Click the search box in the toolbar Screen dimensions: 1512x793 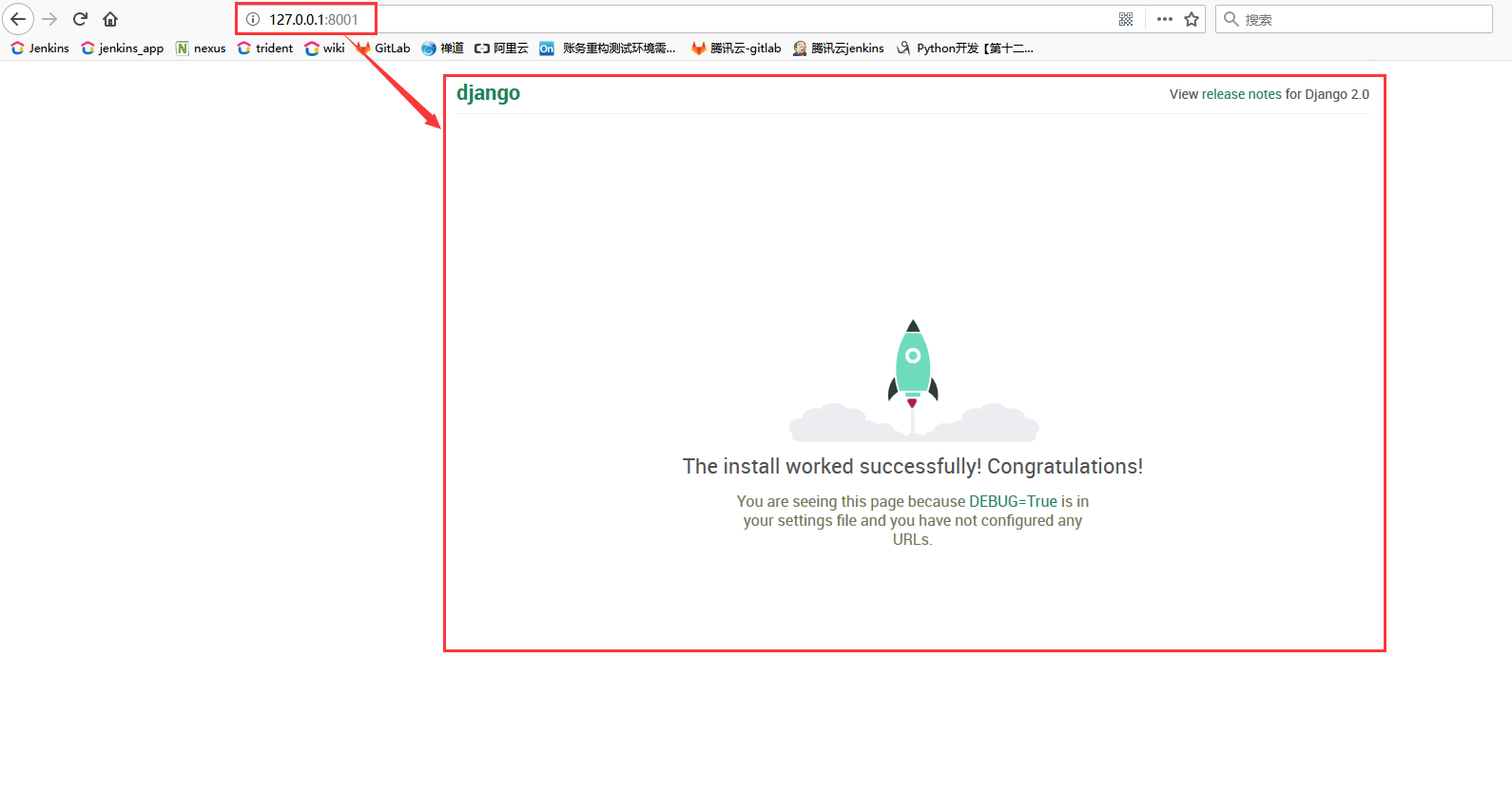pyautogui.click(x=1354, y=19)
